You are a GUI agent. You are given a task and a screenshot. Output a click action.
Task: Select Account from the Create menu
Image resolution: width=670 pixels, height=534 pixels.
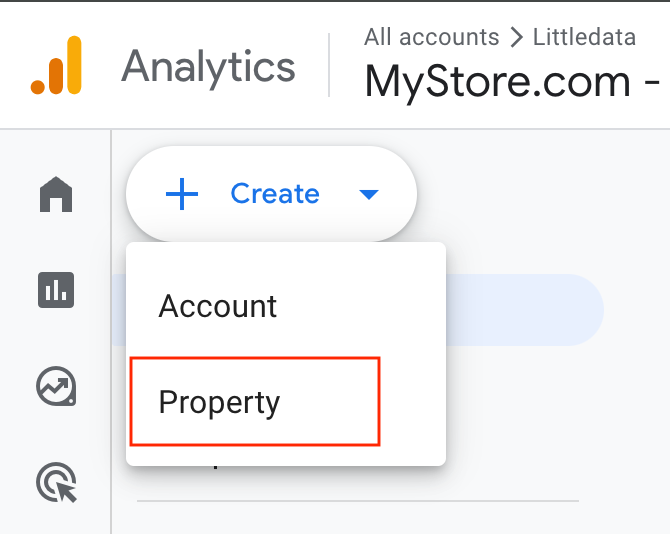[x=217, y=306]
